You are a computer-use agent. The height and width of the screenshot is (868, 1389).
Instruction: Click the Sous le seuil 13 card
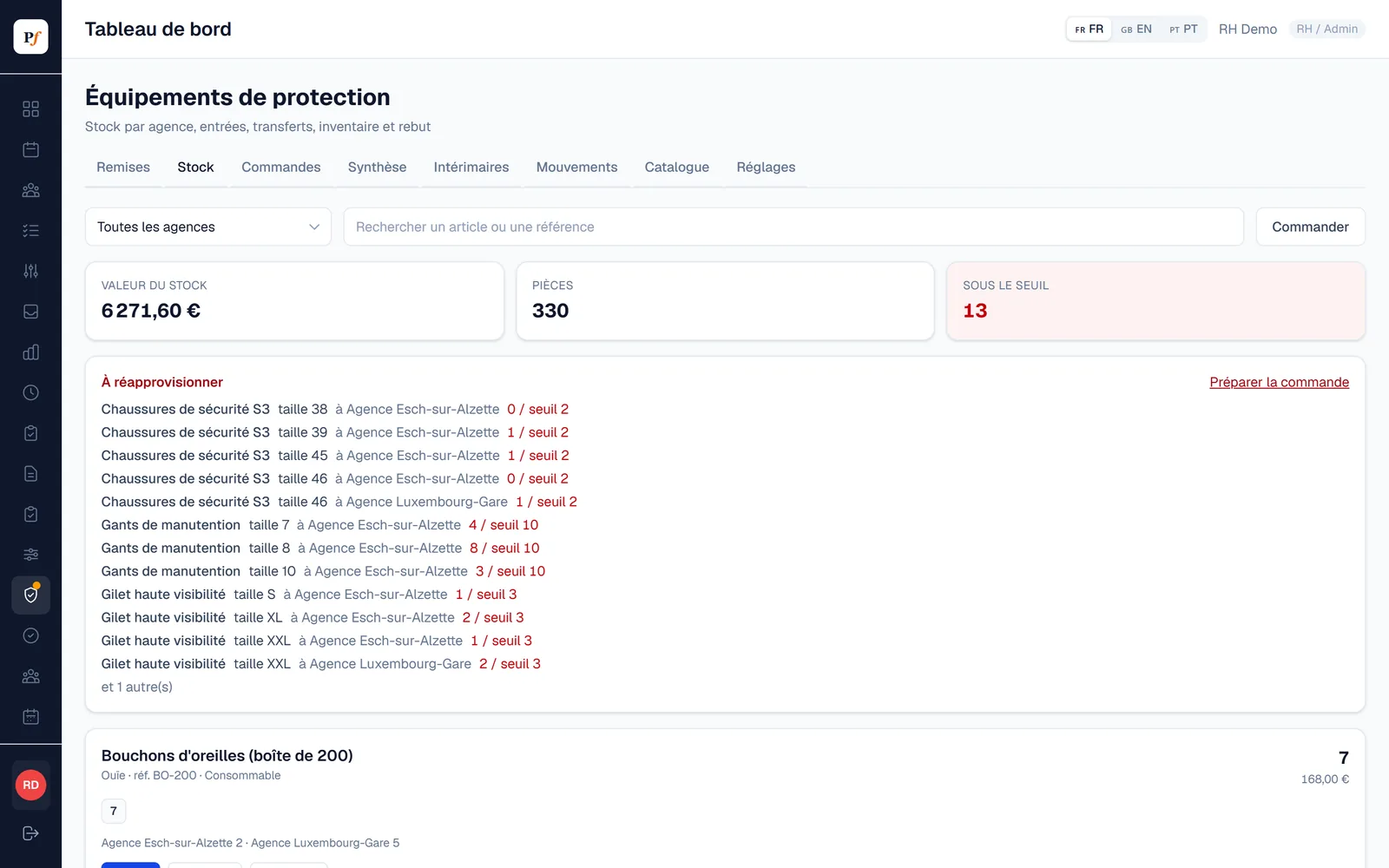pos(1155,301)
